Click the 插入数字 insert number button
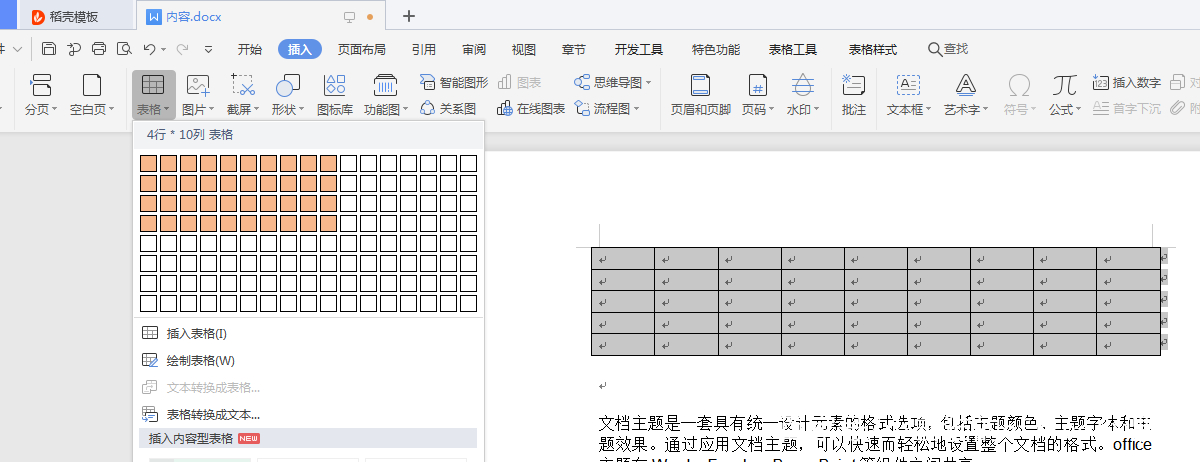The height and width of the screenshot is (462, 1200). click(x=1127, y=82)
